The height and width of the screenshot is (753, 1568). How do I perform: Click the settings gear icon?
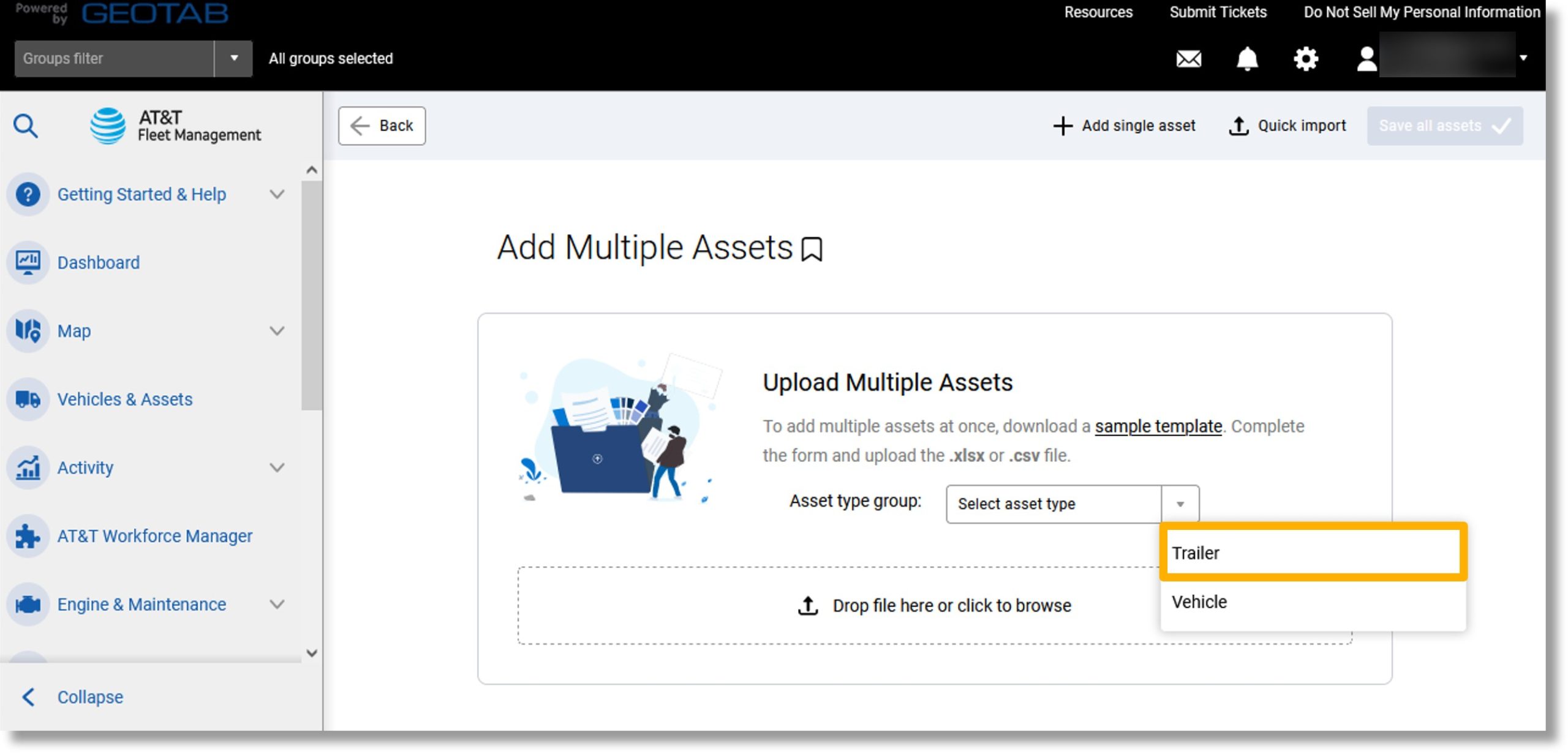coord(1306,58)
